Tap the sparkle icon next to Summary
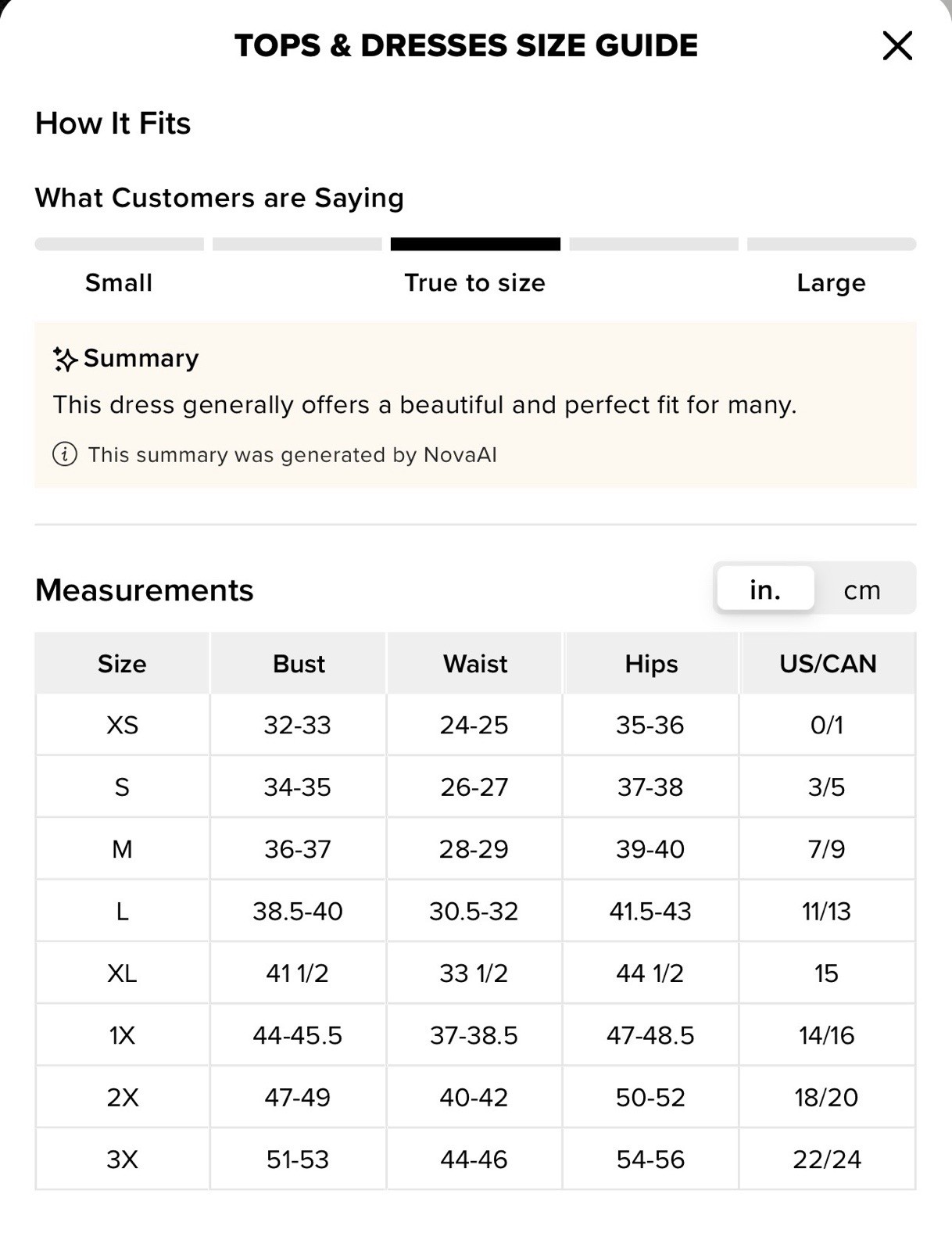 (65, 359)
